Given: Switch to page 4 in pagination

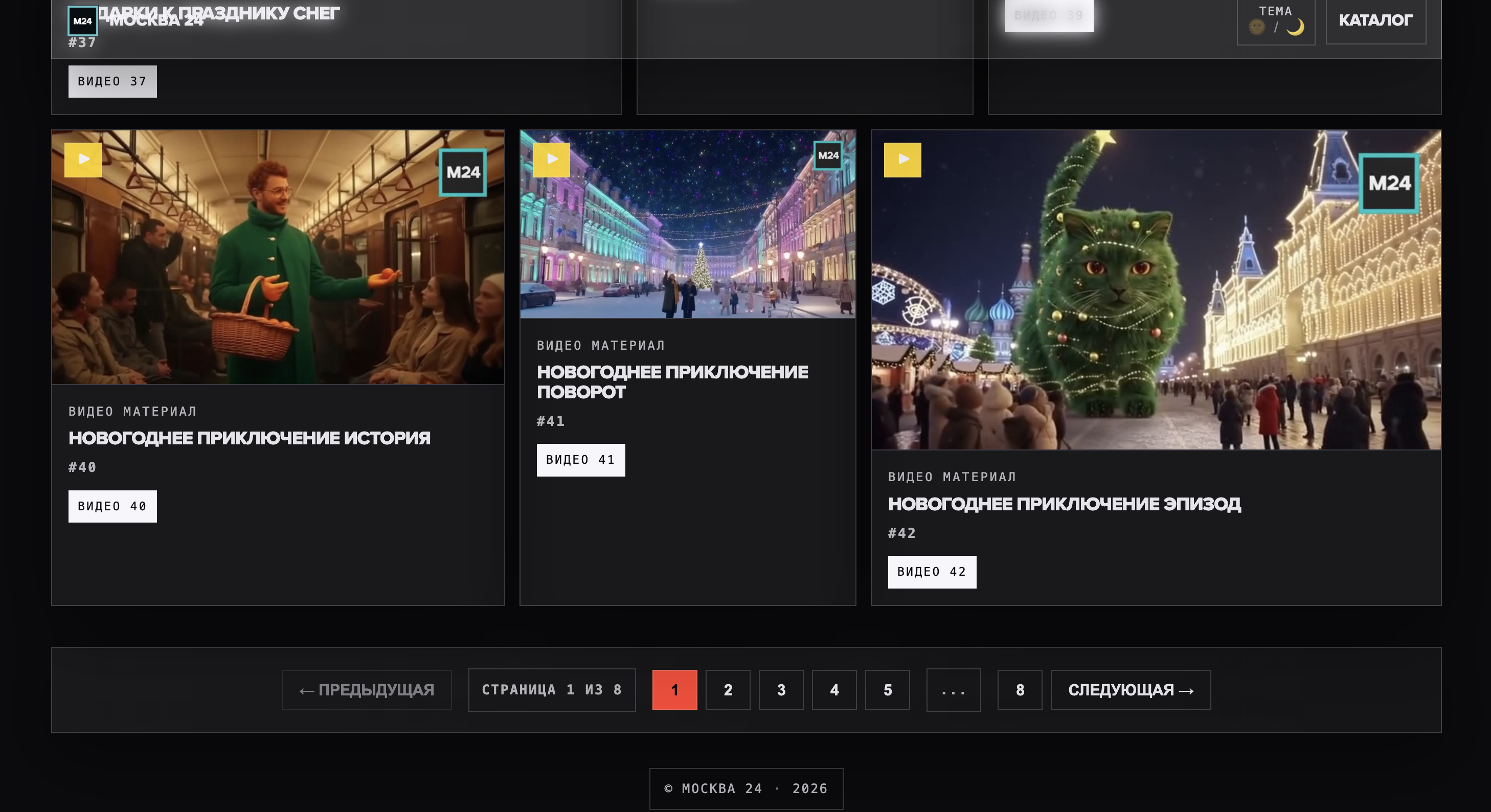Looking at the screenshot, I should [x=834, y=690].
